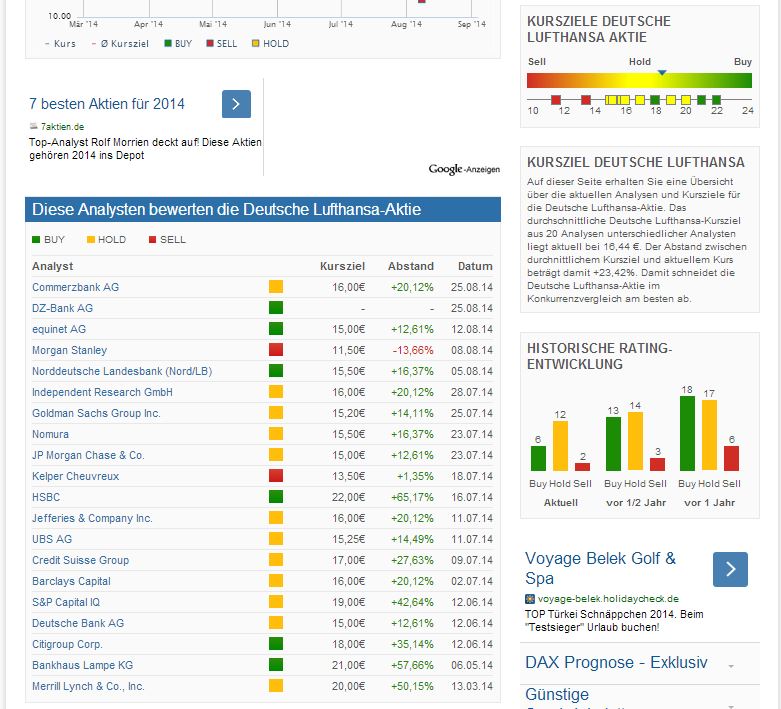
Task: Click red Sell bar showing 3
Action: click(657, 464)
